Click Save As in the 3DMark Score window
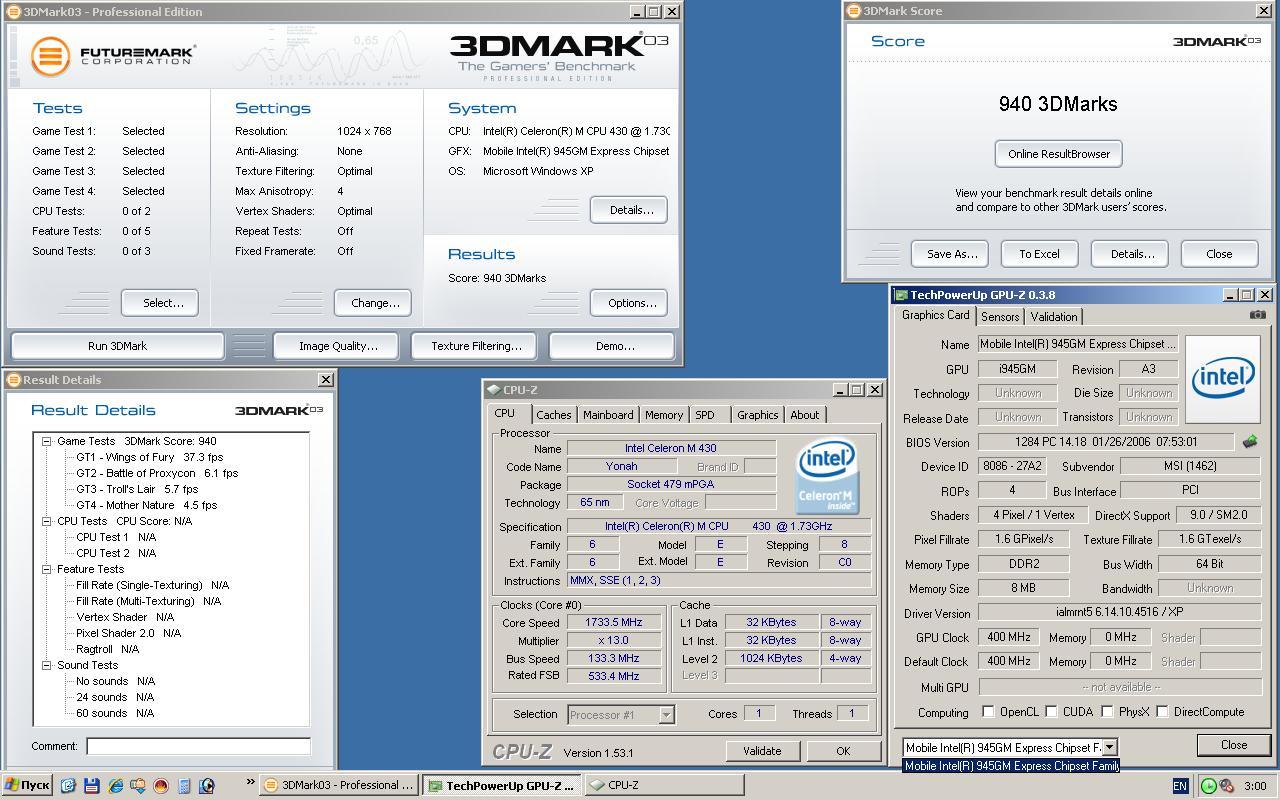This screenshot has height=800, width=1280. pyautogui.click(x=951, y=254)
